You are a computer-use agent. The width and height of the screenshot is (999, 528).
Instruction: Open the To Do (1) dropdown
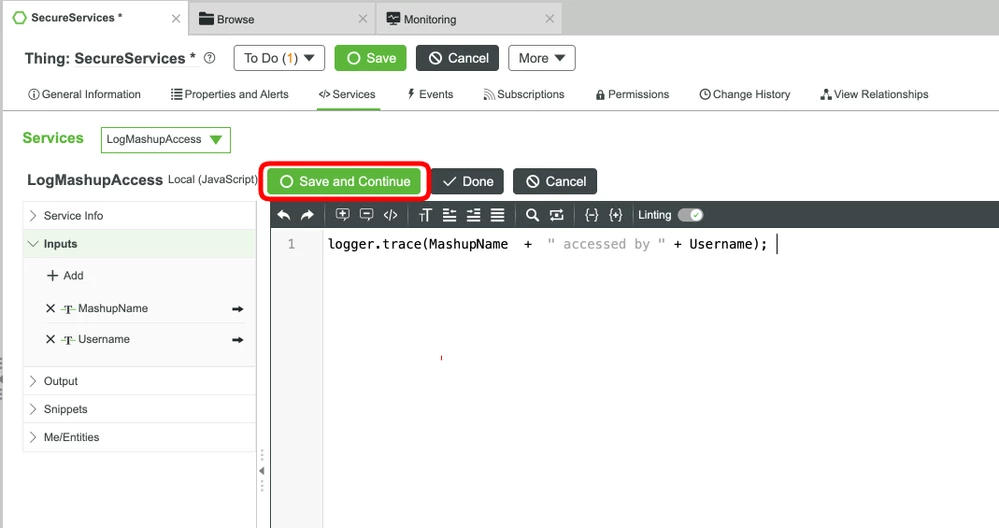(x=279, y=58)
